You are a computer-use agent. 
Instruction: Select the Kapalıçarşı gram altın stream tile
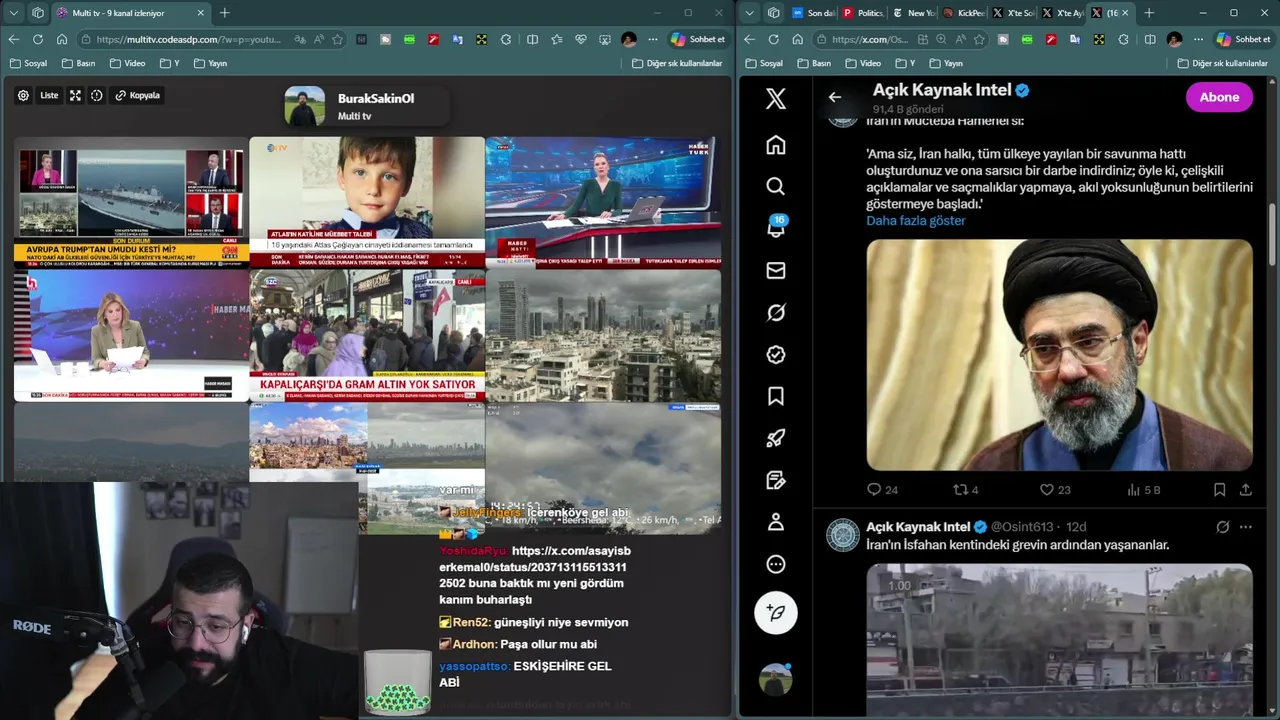[x=367, y=335]
